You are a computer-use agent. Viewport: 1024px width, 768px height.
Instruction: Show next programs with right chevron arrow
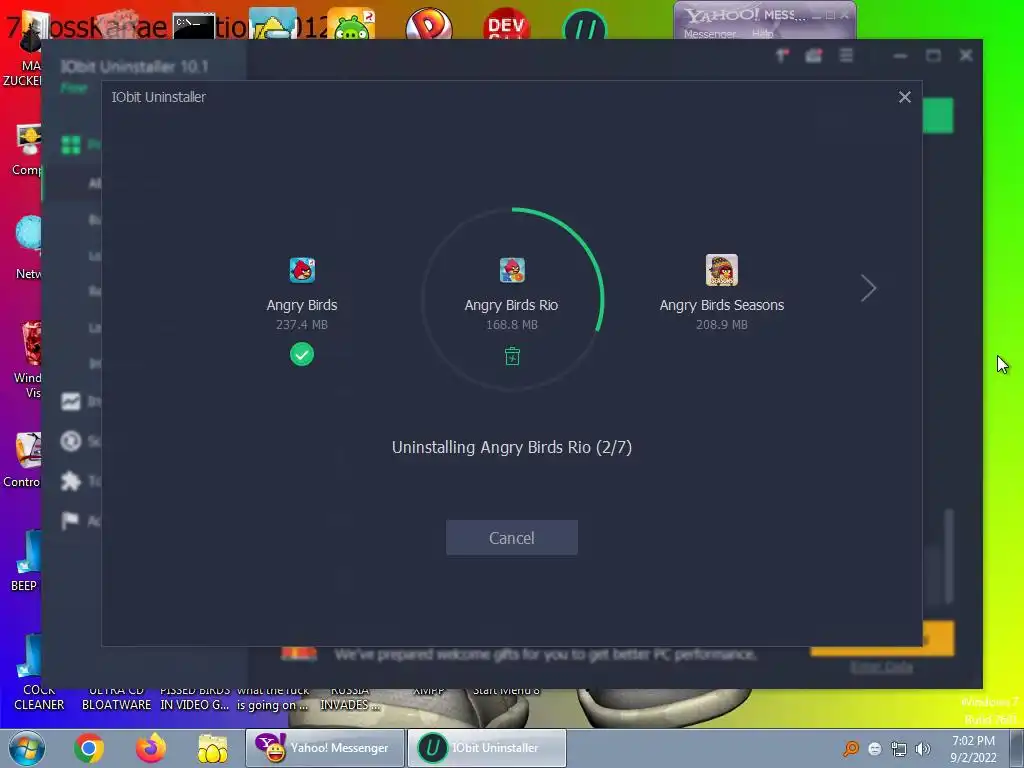point(868,288)
